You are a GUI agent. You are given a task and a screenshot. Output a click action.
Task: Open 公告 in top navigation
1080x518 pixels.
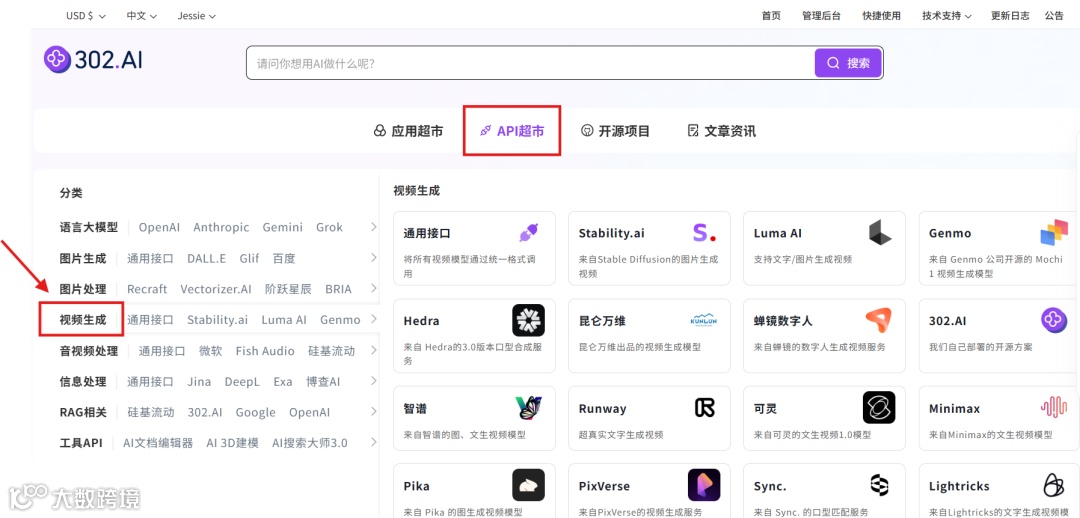click(1054, 16)
